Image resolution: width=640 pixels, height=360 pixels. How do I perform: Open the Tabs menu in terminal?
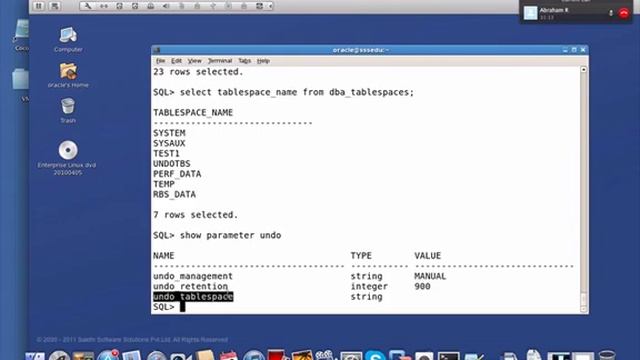[244, 61]
